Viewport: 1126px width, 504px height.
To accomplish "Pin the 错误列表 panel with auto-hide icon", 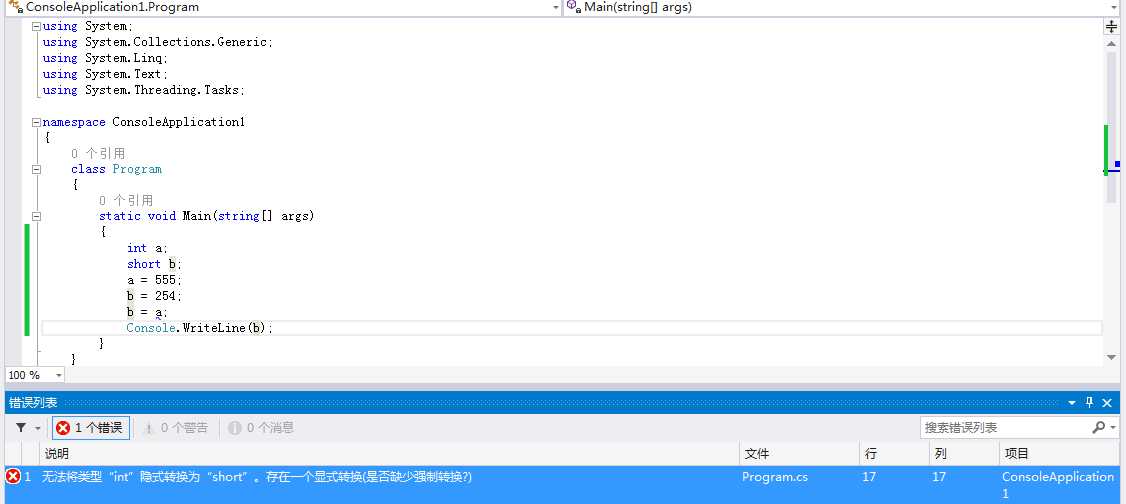I will point(1089,403).
